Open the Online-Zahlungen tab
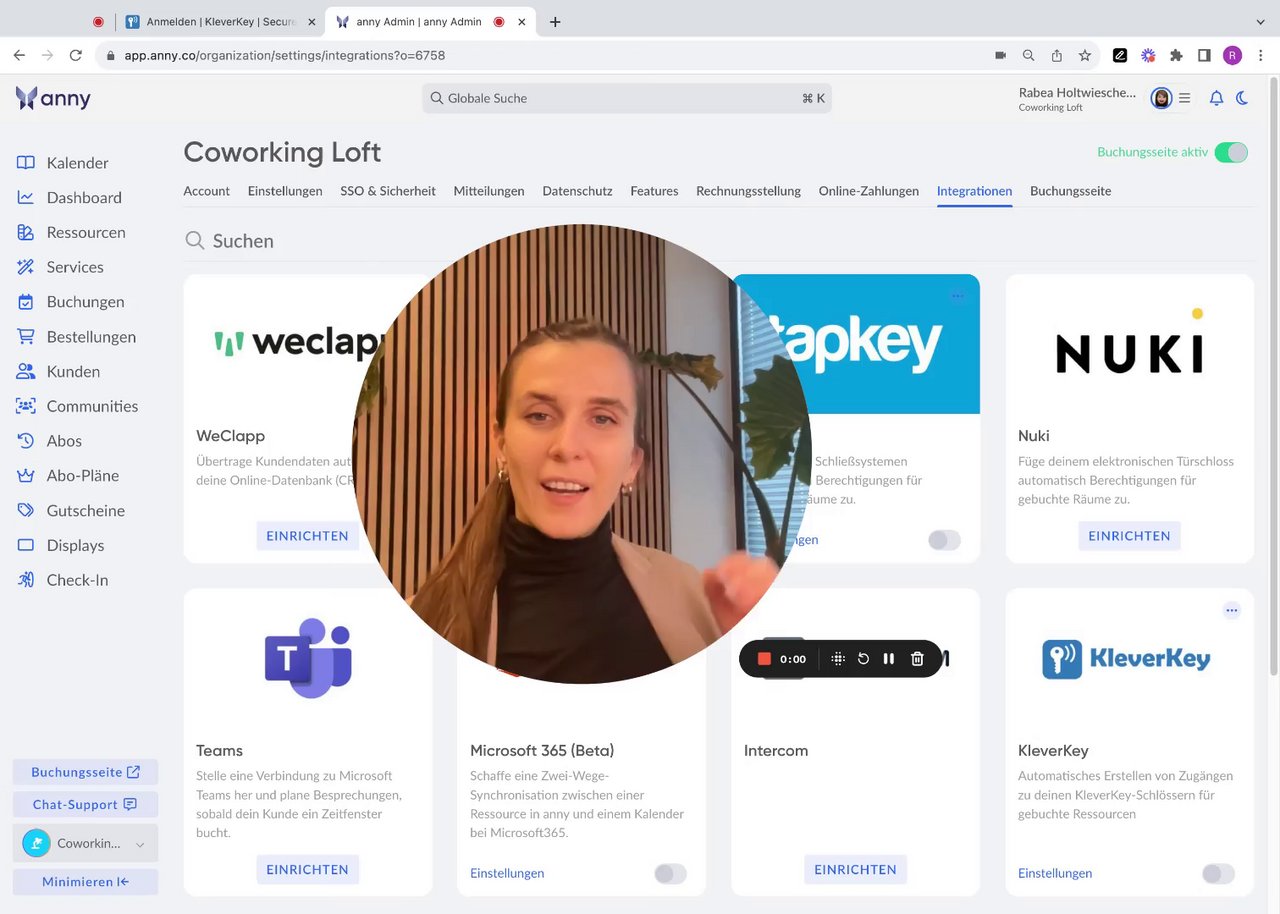This screenshot has width=1280, height=914. (x=869, y=191)
